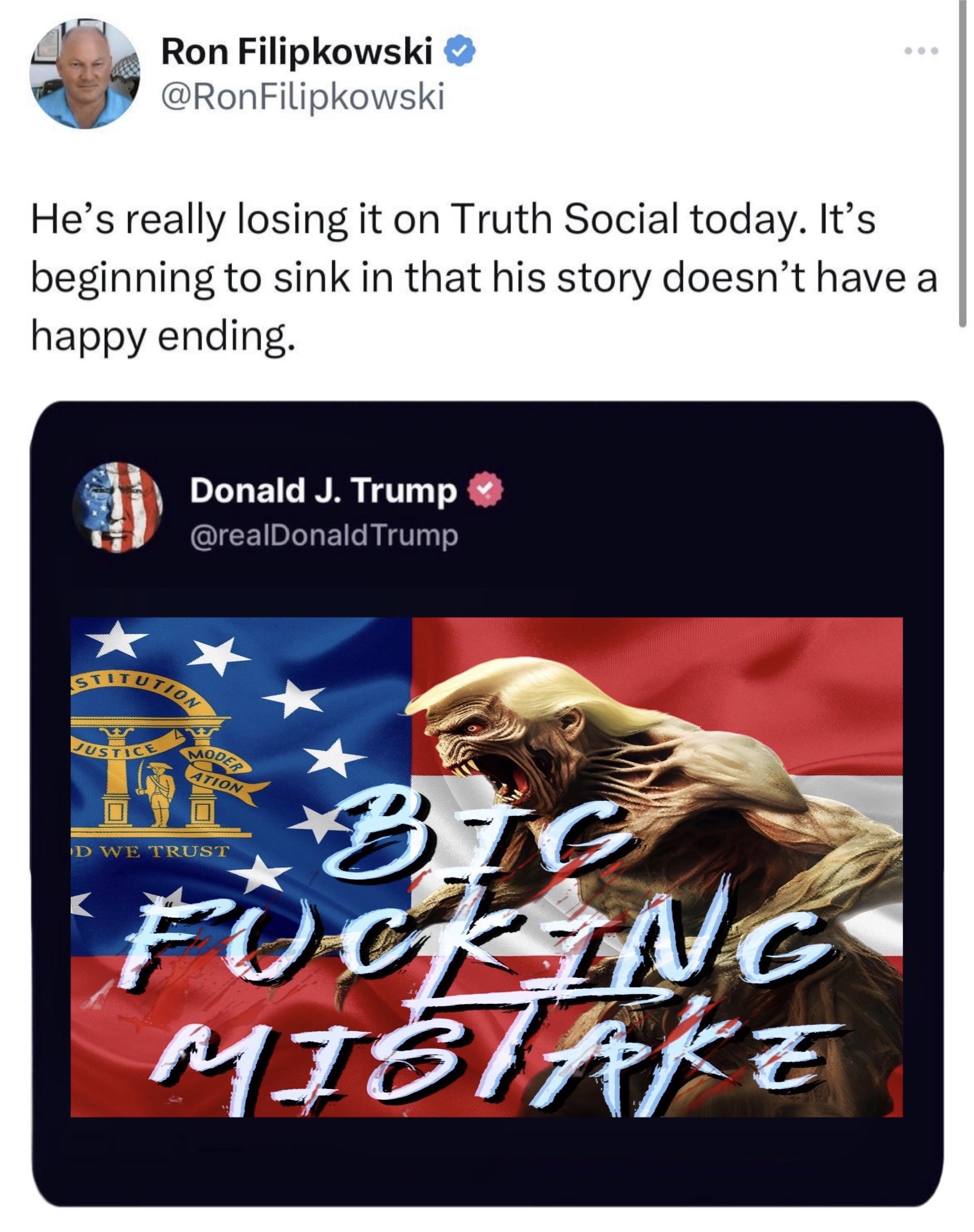The height and width of the screenshot is (1232, 974).
Task: Click the @RonFilipkowski handle
Action: click(302, 98)
